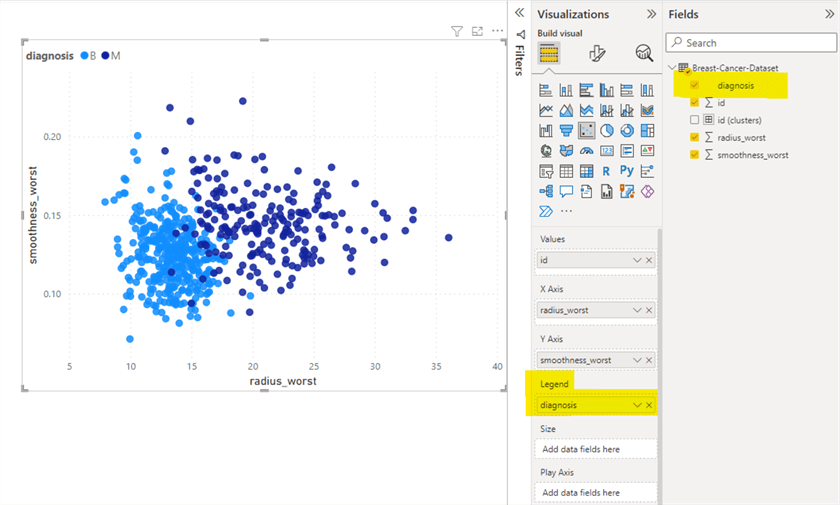Image resolution: width=840 pixels, height=505 pixels.
Task: Remove radius_worst from the X Axis
Action: point(649,310)
